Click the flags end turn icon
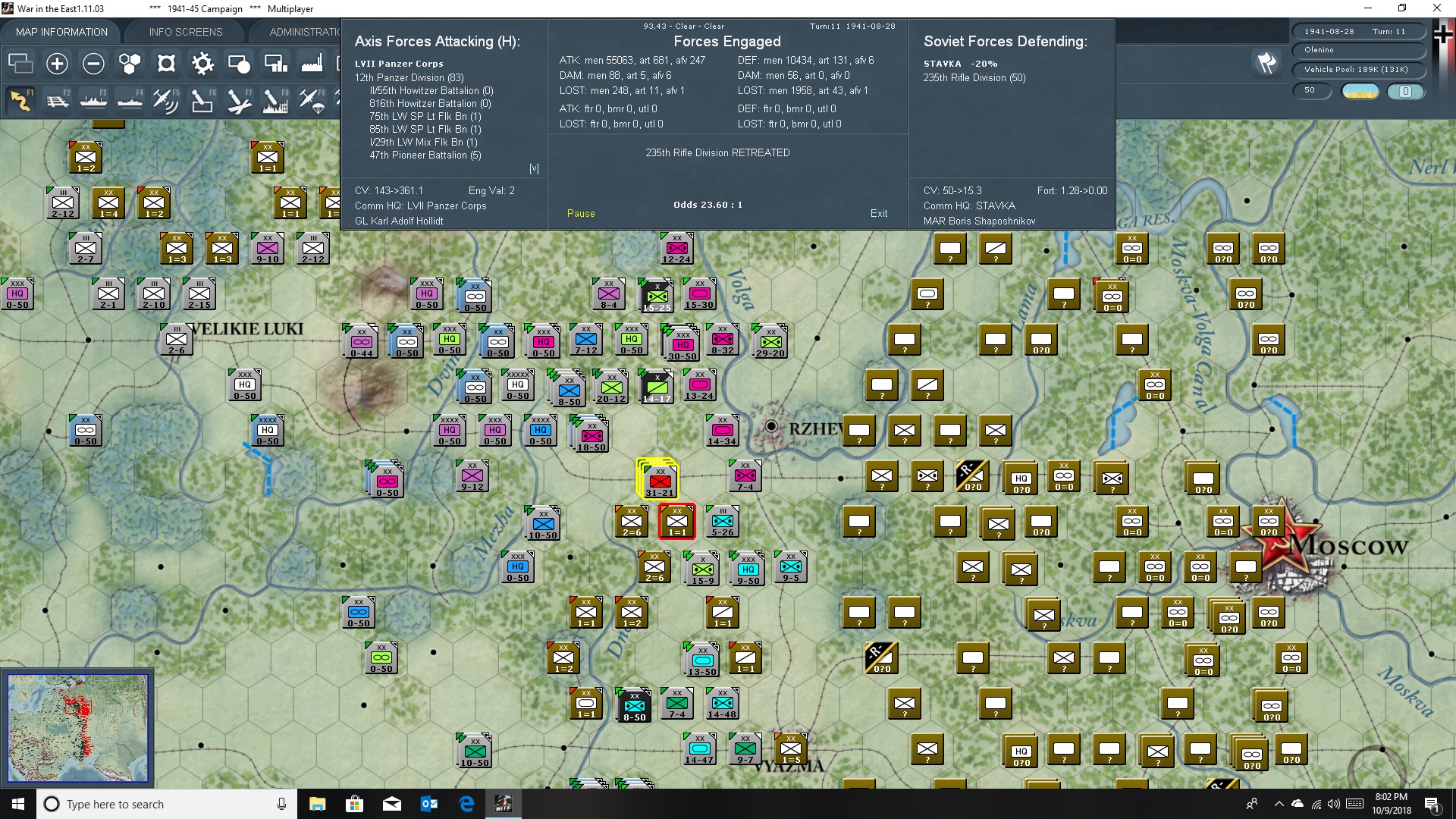Viewport: 1456px width, 819px height. point(1266,64)
